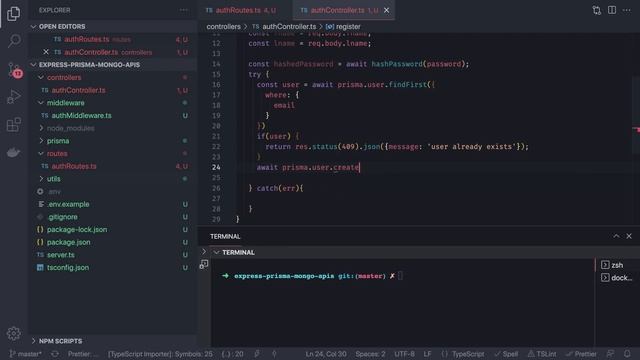Click TSLint status item

pos(542,354)
